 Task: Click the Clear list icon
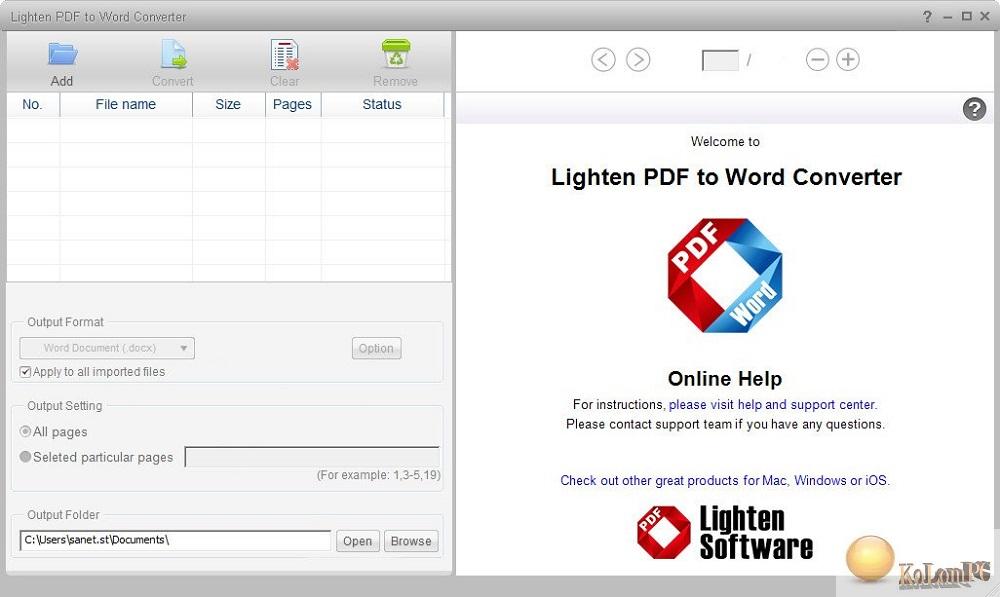[x=284, y=54]
